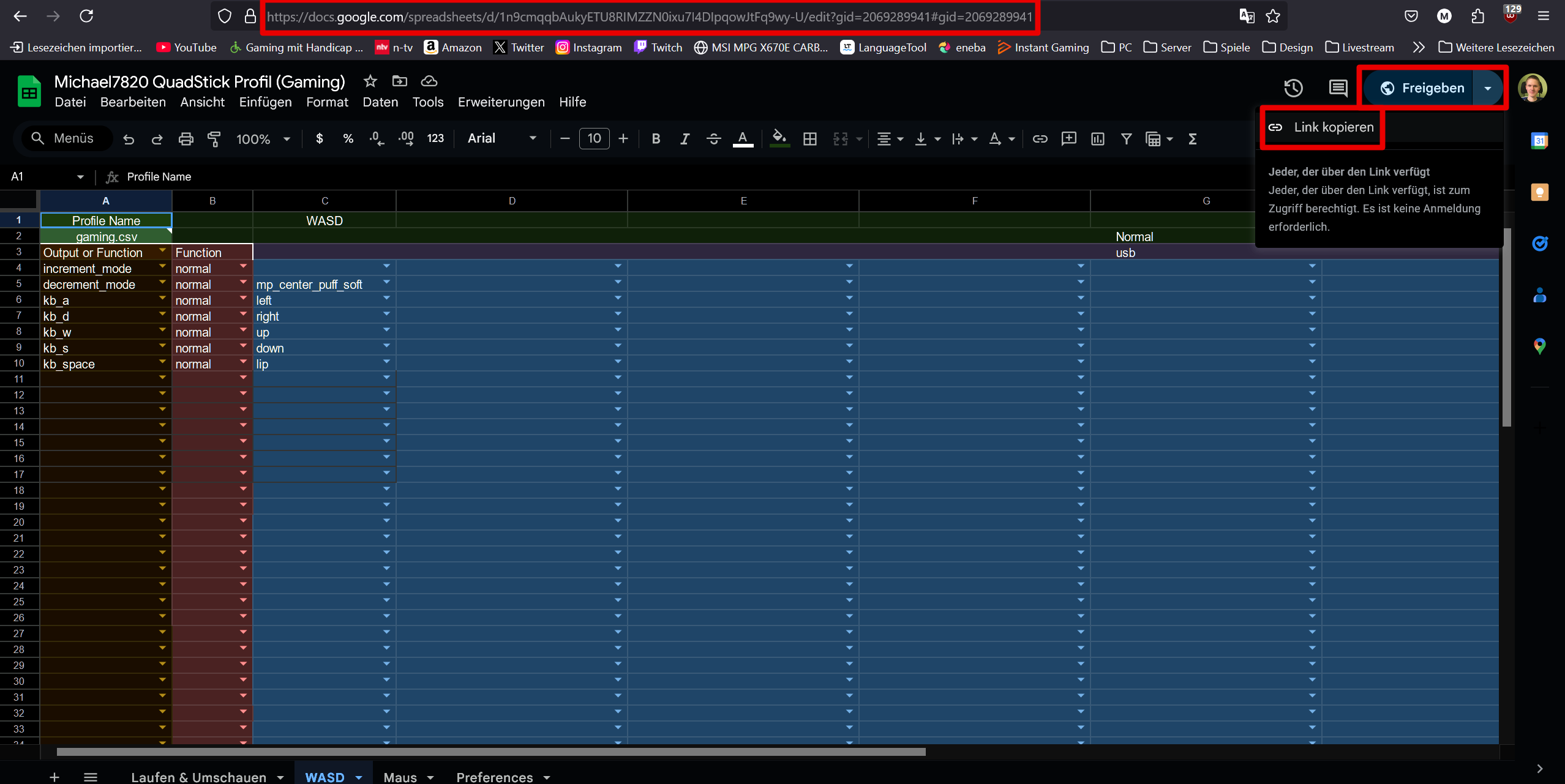This screenshot has width=1565, height=784.
Task: Click the functions sigma icon
Action: [x=1192, y=139]
